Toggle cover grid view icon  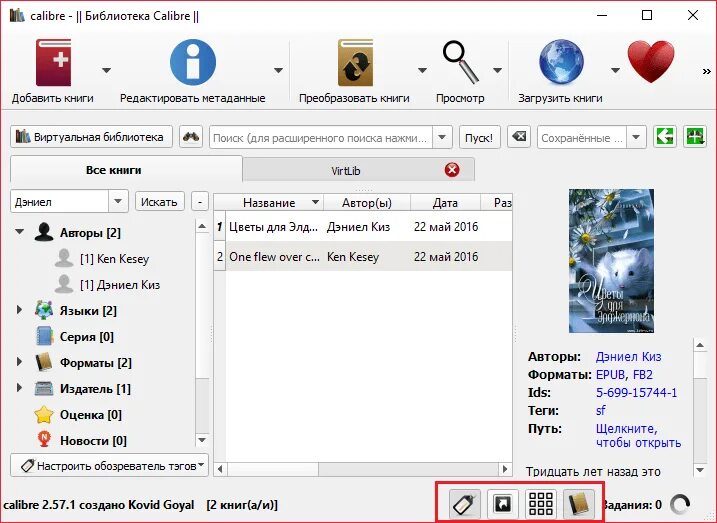[540, 504]
